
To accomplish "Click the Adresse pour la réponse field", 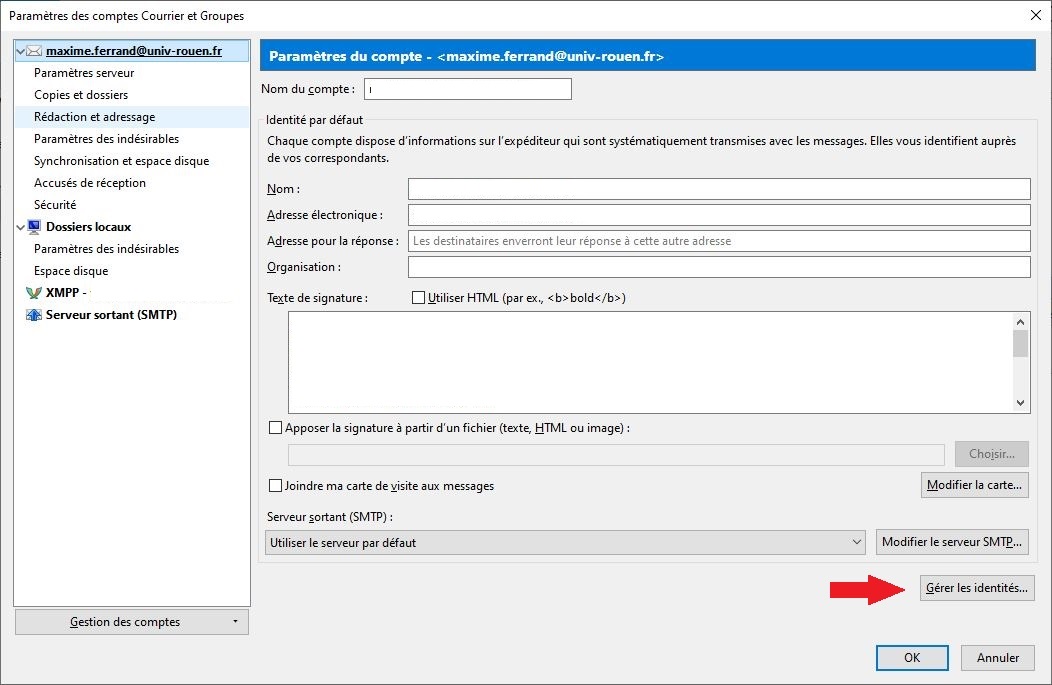I will (x=718, y=241).
